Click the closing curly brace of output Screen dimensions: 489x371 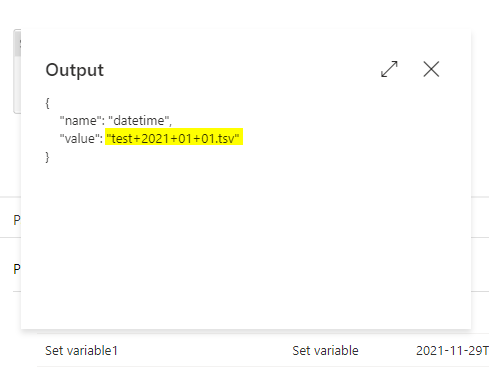(x=47, y=157)
